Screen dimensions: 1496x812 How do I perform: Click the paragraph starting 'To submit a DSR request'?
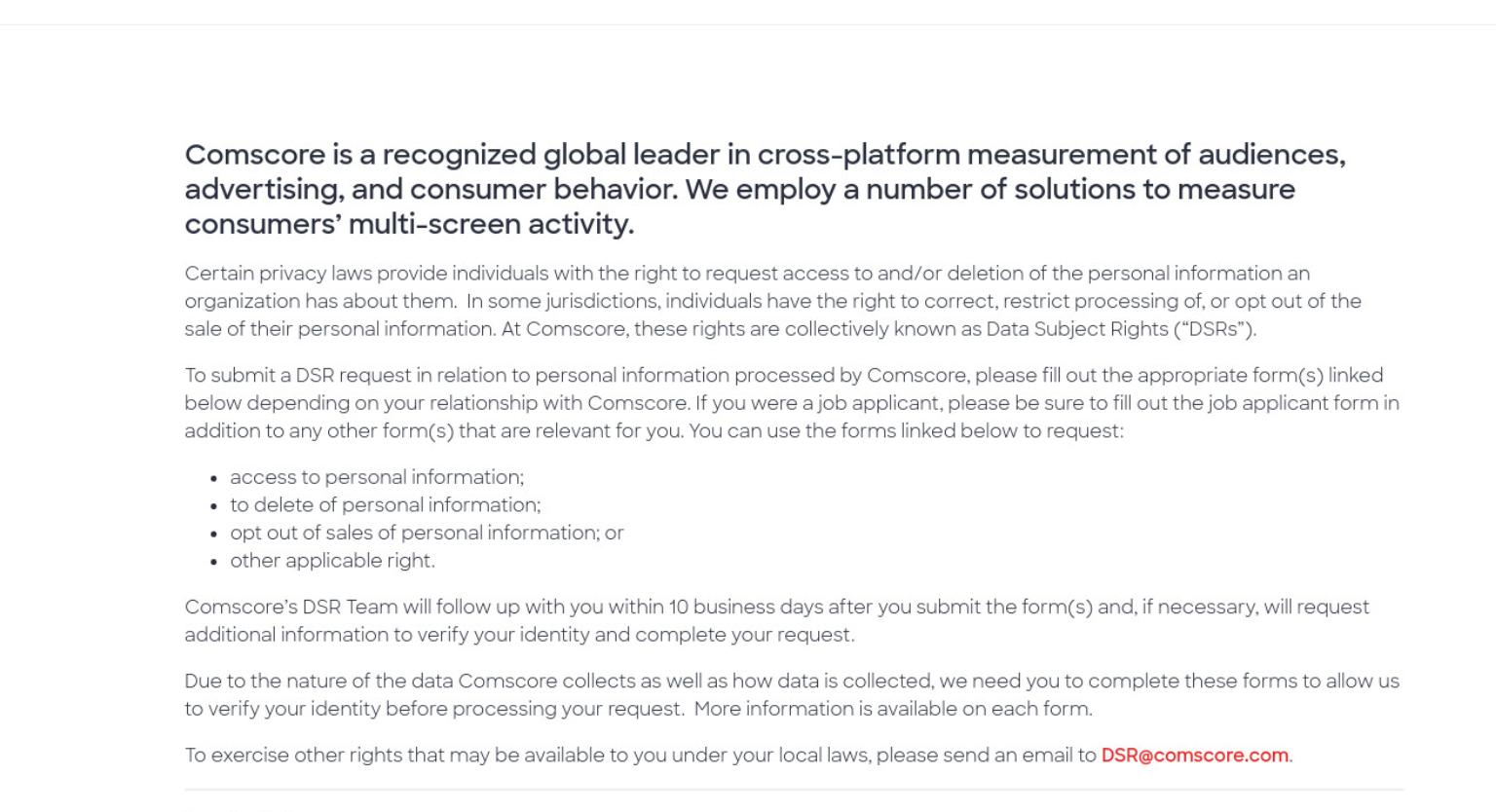click(x=792, y=403)
